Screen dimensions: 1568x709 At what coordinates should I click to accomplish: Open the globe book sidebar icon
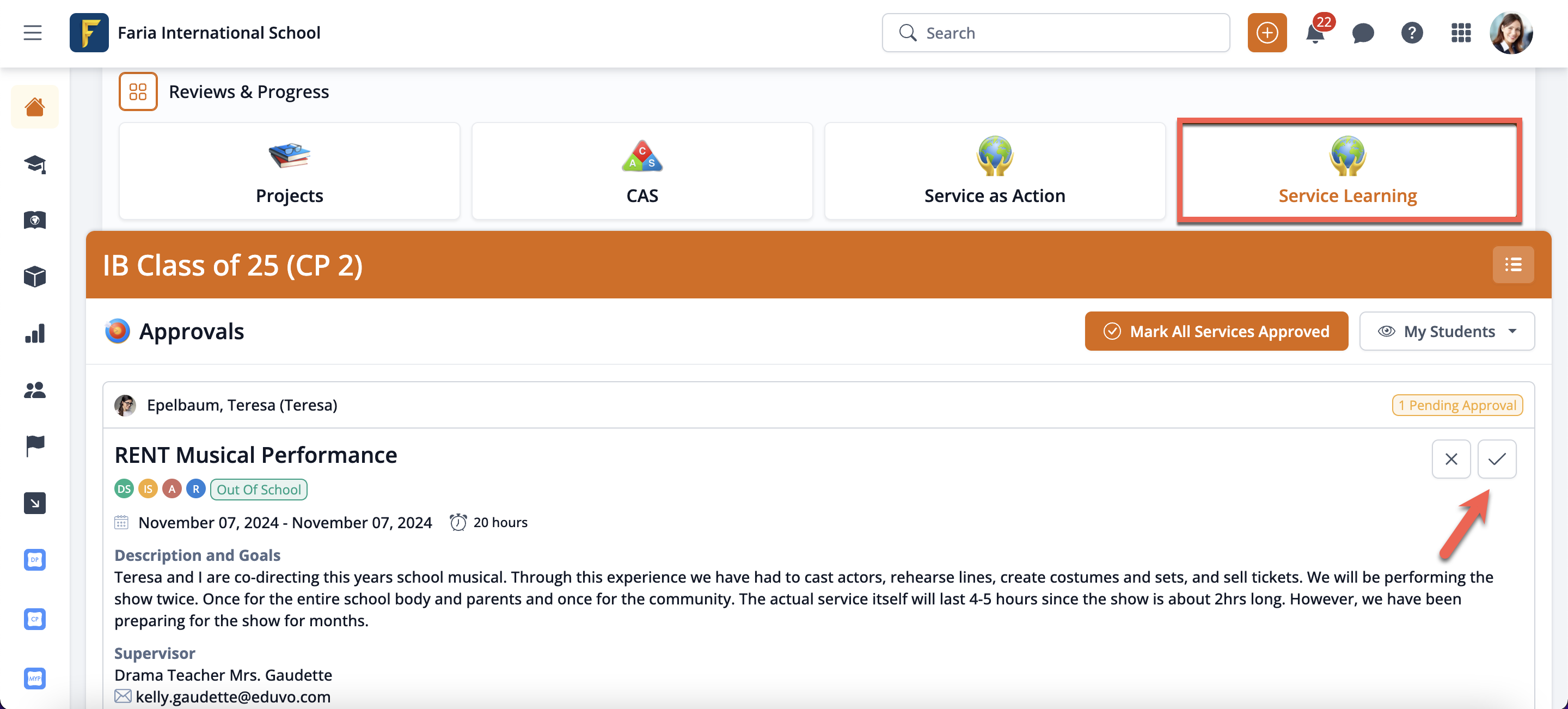[x=35, y=219]
